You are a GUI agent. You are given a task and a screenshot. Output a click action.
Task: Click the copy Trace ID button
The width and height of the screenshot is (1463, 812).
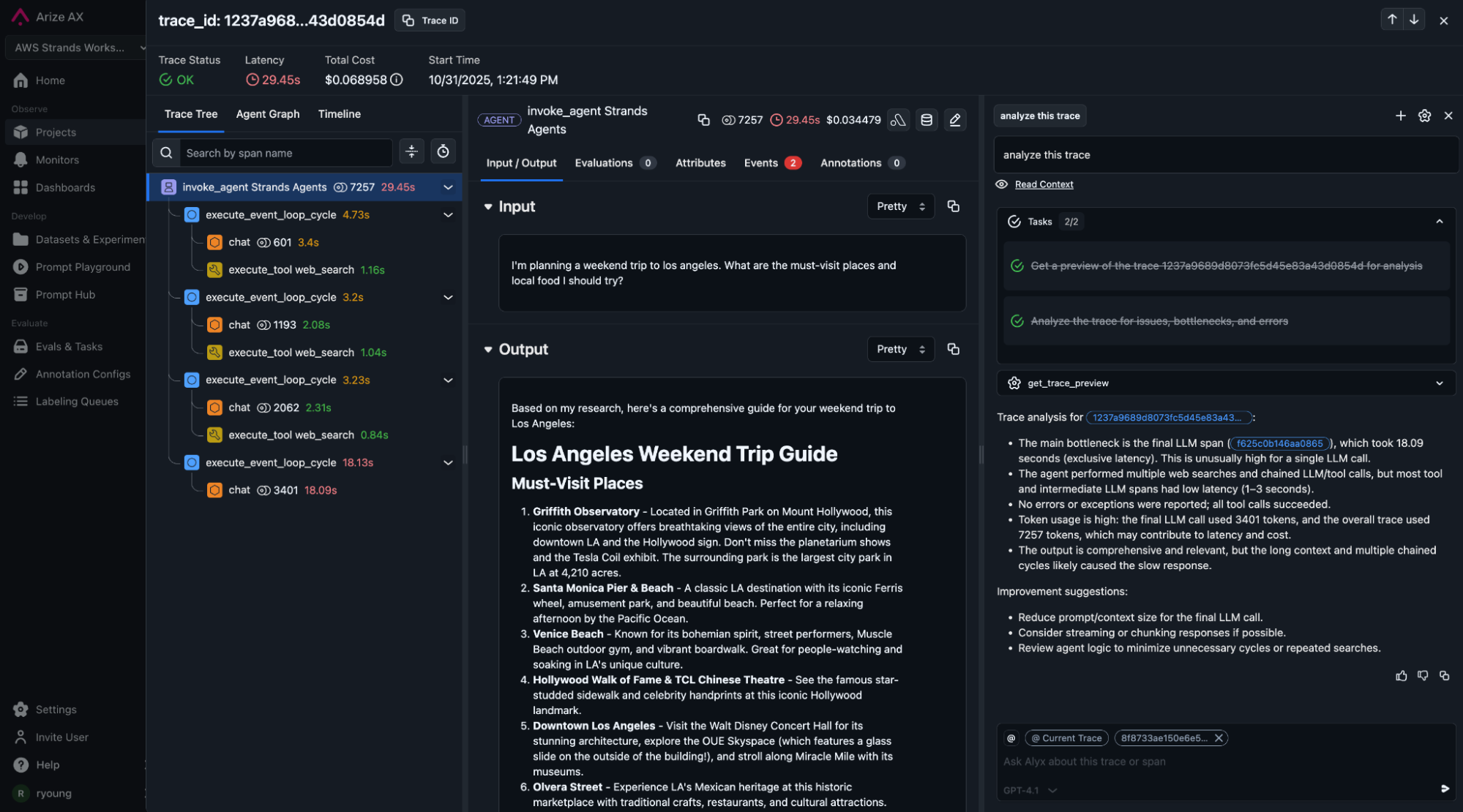pos(430,20)
